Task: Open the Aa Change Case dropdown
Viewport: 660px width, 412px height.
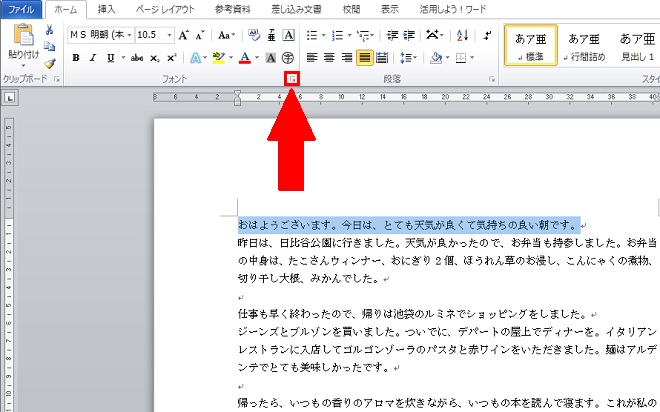Action: (x=226, y=35)
